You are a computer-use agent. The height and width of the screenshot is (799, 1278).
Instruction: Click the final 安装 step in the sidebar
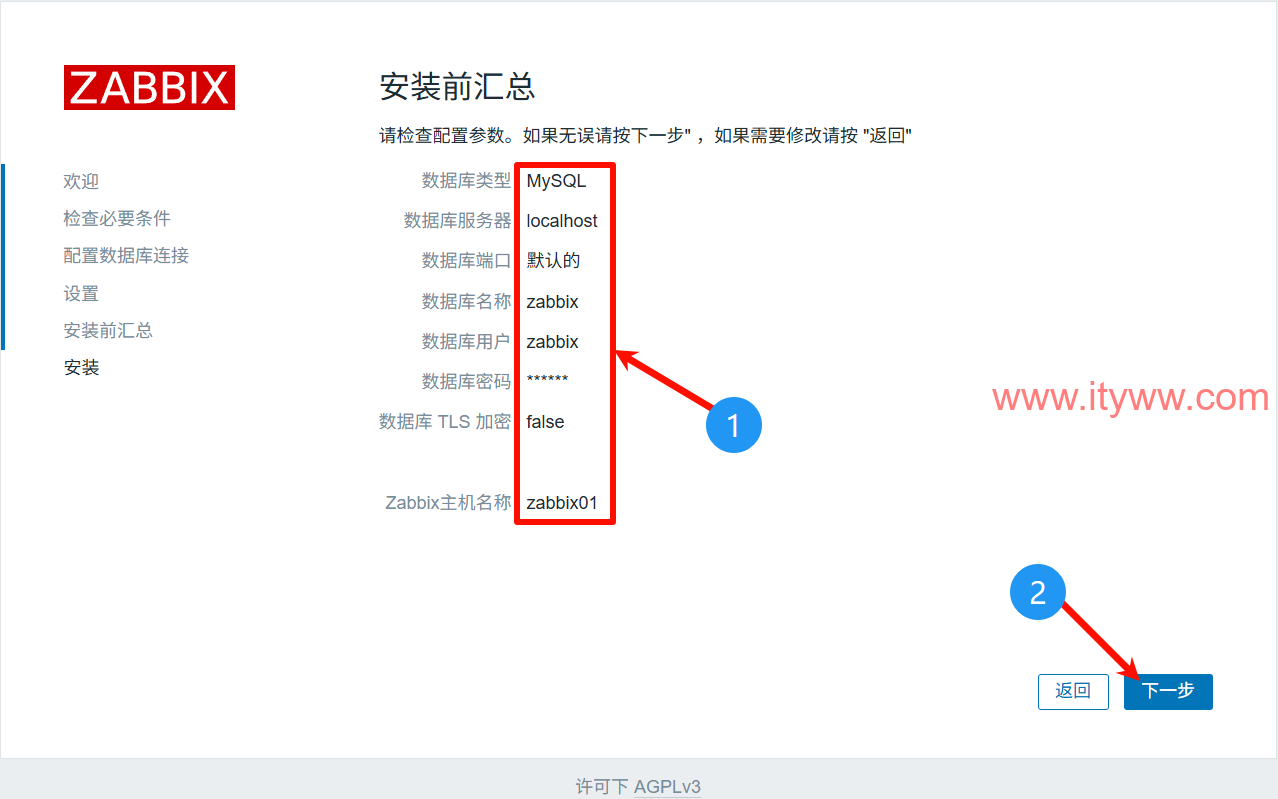[81, 367]
